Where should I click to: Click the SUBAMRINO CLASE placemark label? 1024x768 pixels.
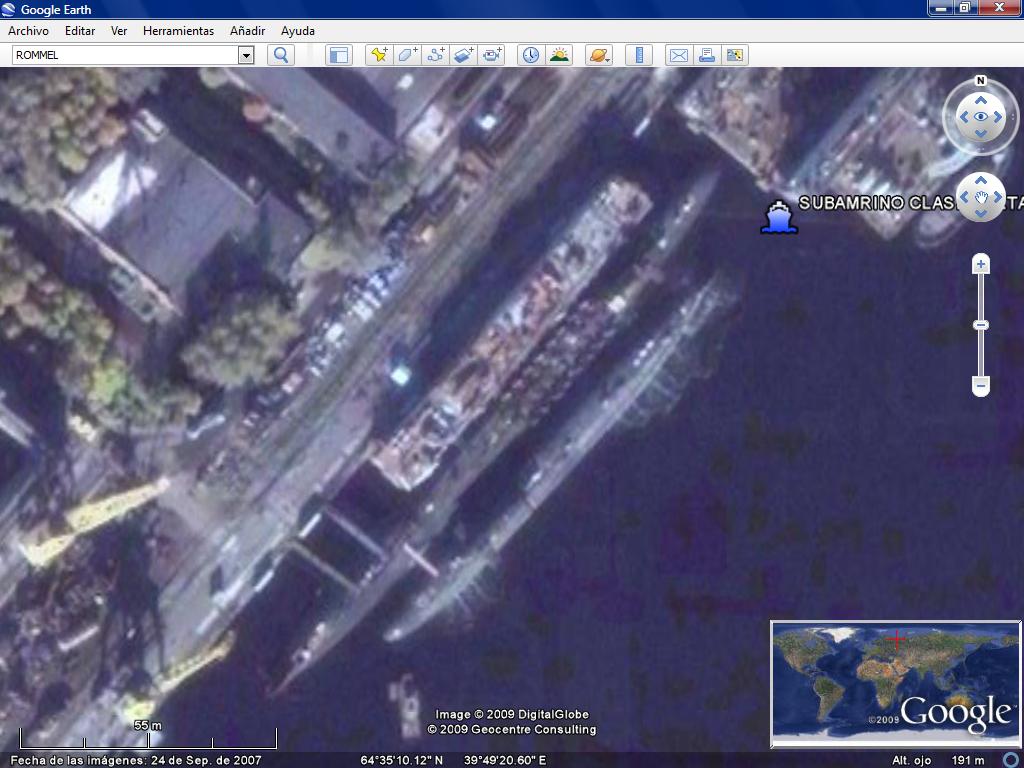coord(877,203)
